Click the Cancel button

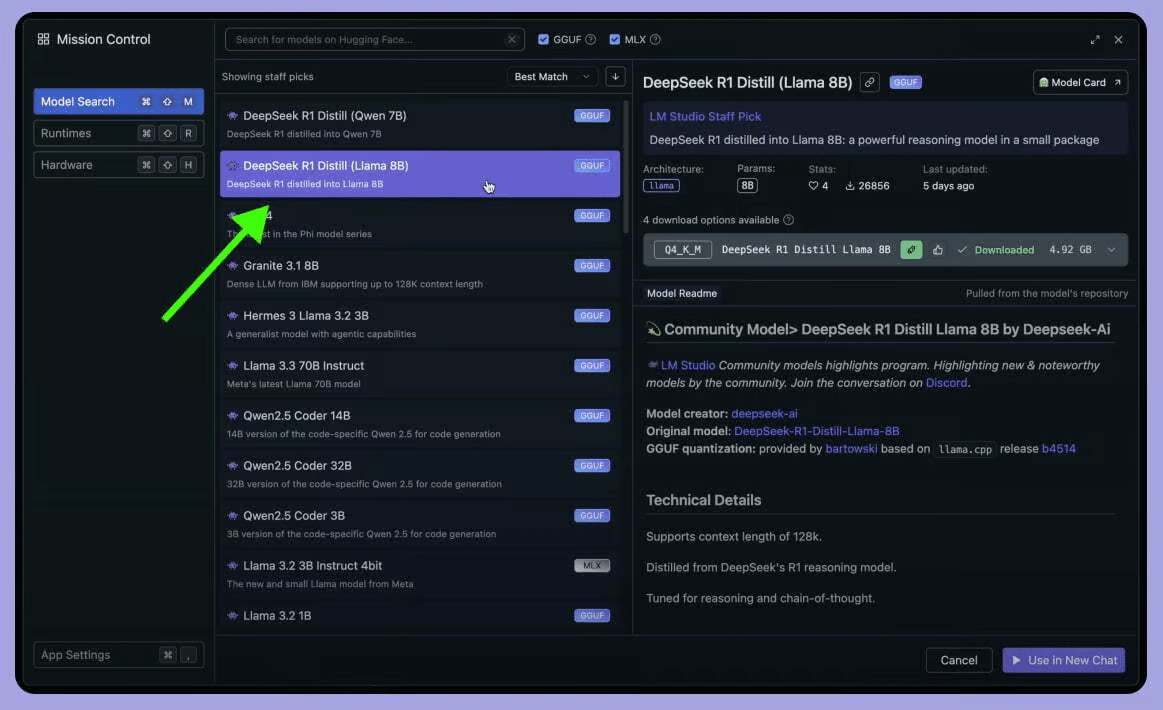pyautogui.click(x=958, y=660)
